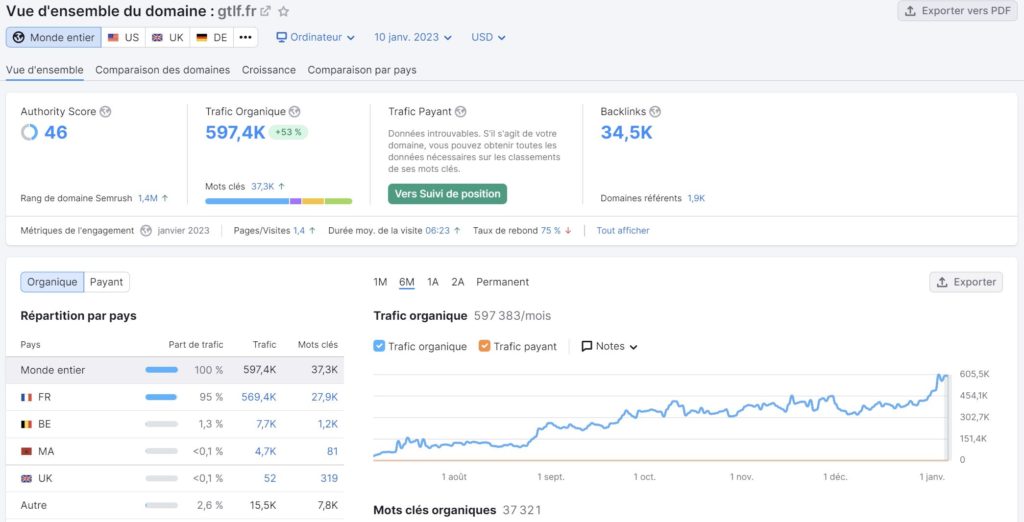The width and height of the screenshot is (1024, 522).
Task: Set chart range to 2A
Action: (x=458, y=282)
